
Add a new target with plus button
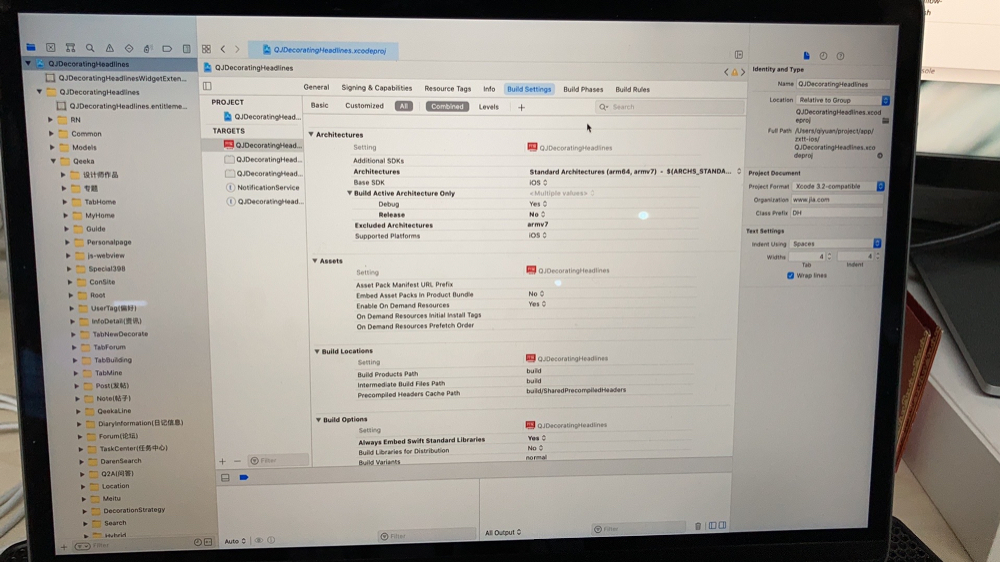click(222, 461)
